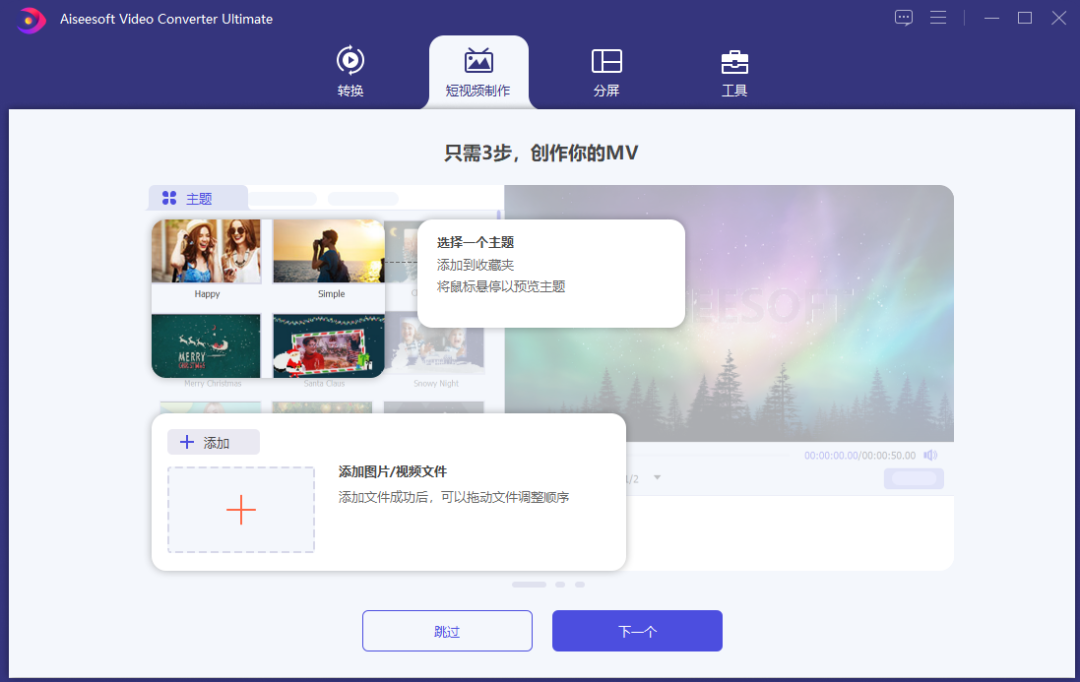The height and width of the screenshot is (682, 1080).
Task: Click the Aiseesoft app logo
Action: (x=30, y=19)
